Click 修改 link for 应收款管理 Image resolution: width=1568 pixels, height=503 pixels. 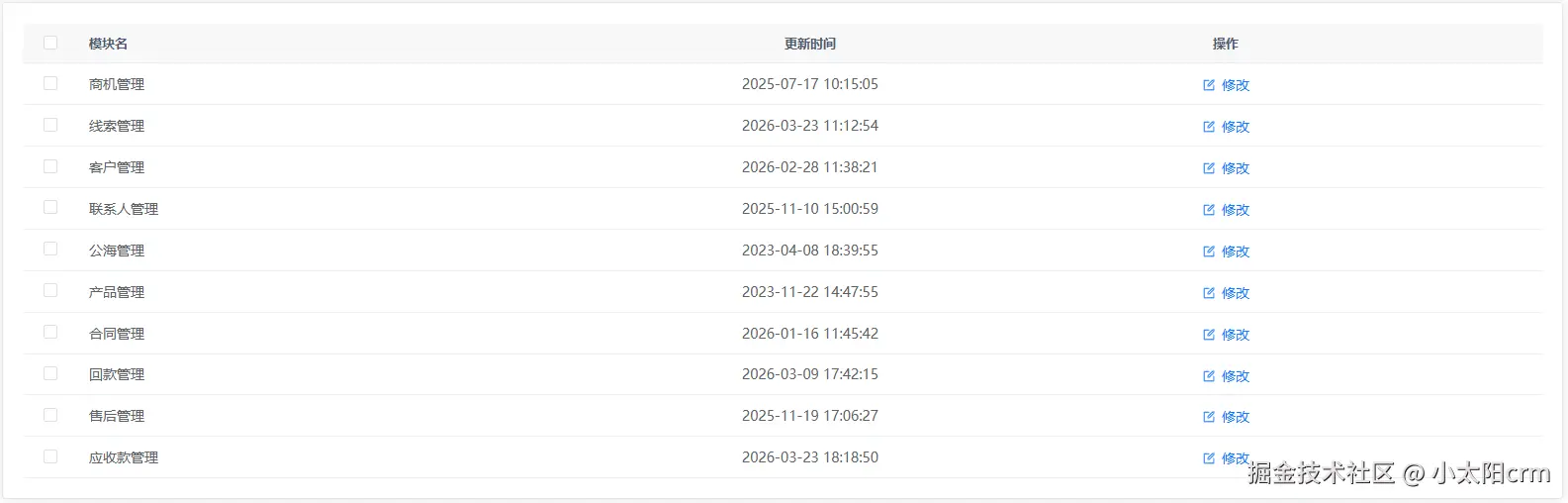(1235, 458)
